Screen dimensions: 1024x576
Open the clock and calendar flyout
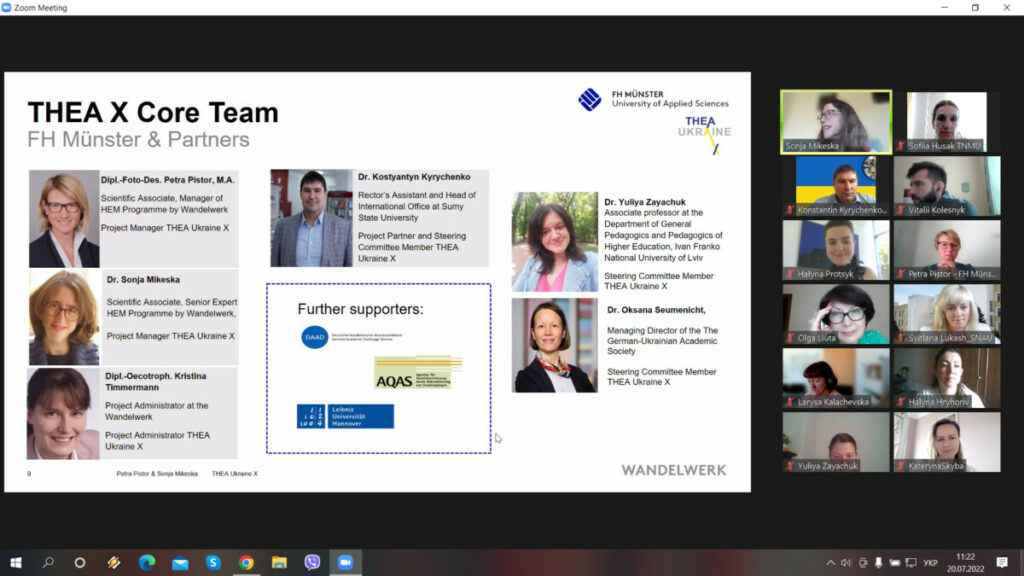(x=965, y=563)
